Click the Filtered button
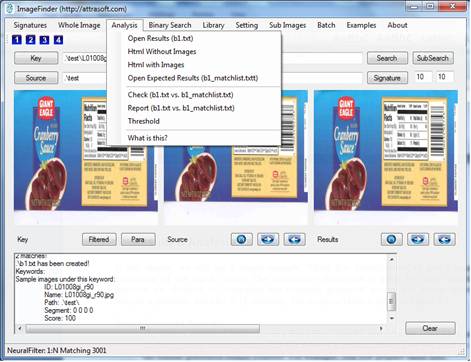The height and width of the screenshot is (362, 471). pos(99,239)
